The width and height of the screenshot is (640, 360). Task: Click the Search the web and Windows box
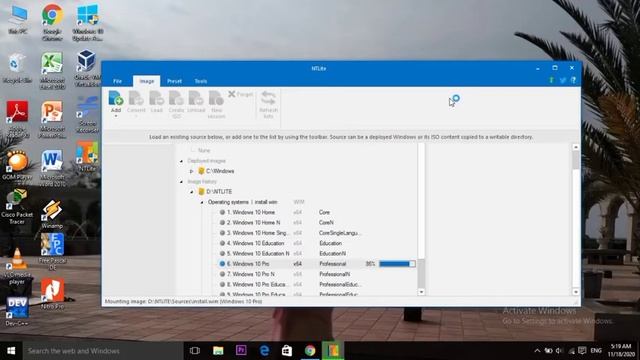tap(103, 351)
